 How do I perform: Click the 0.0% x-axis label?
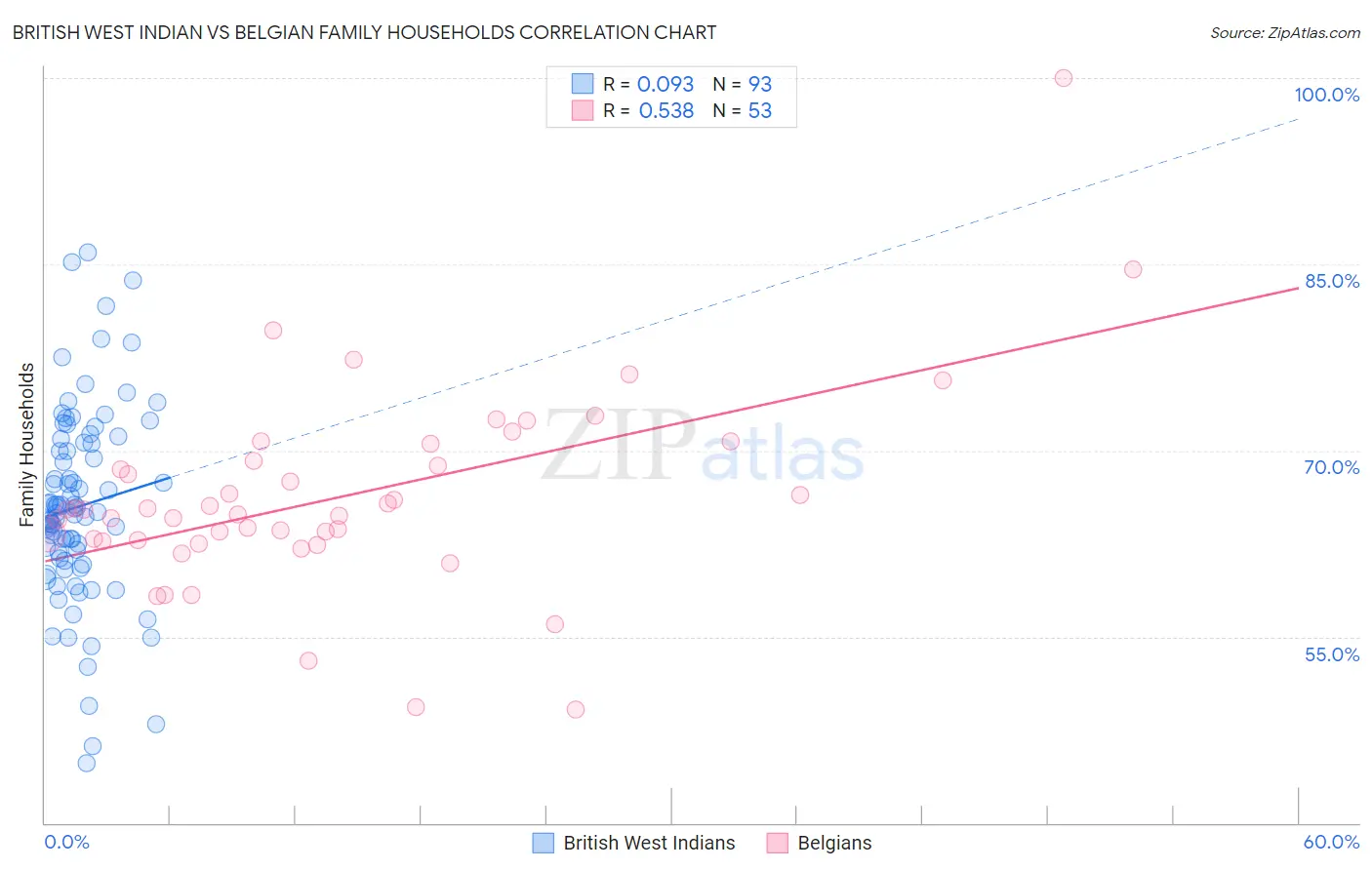tap(66, 842)
